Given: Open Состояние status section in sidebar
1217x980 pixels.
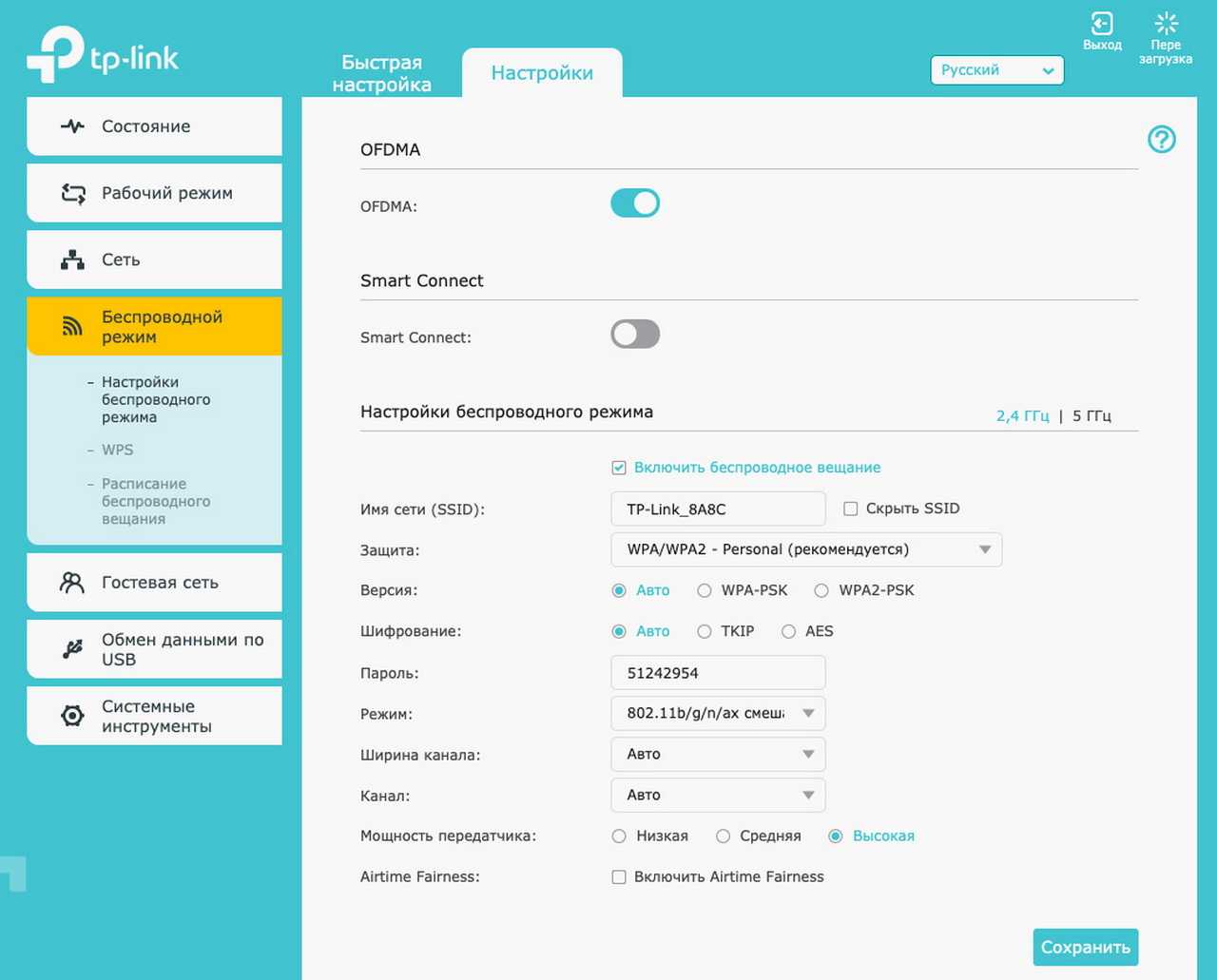Looking at the screenshot, I should [155, 126].
